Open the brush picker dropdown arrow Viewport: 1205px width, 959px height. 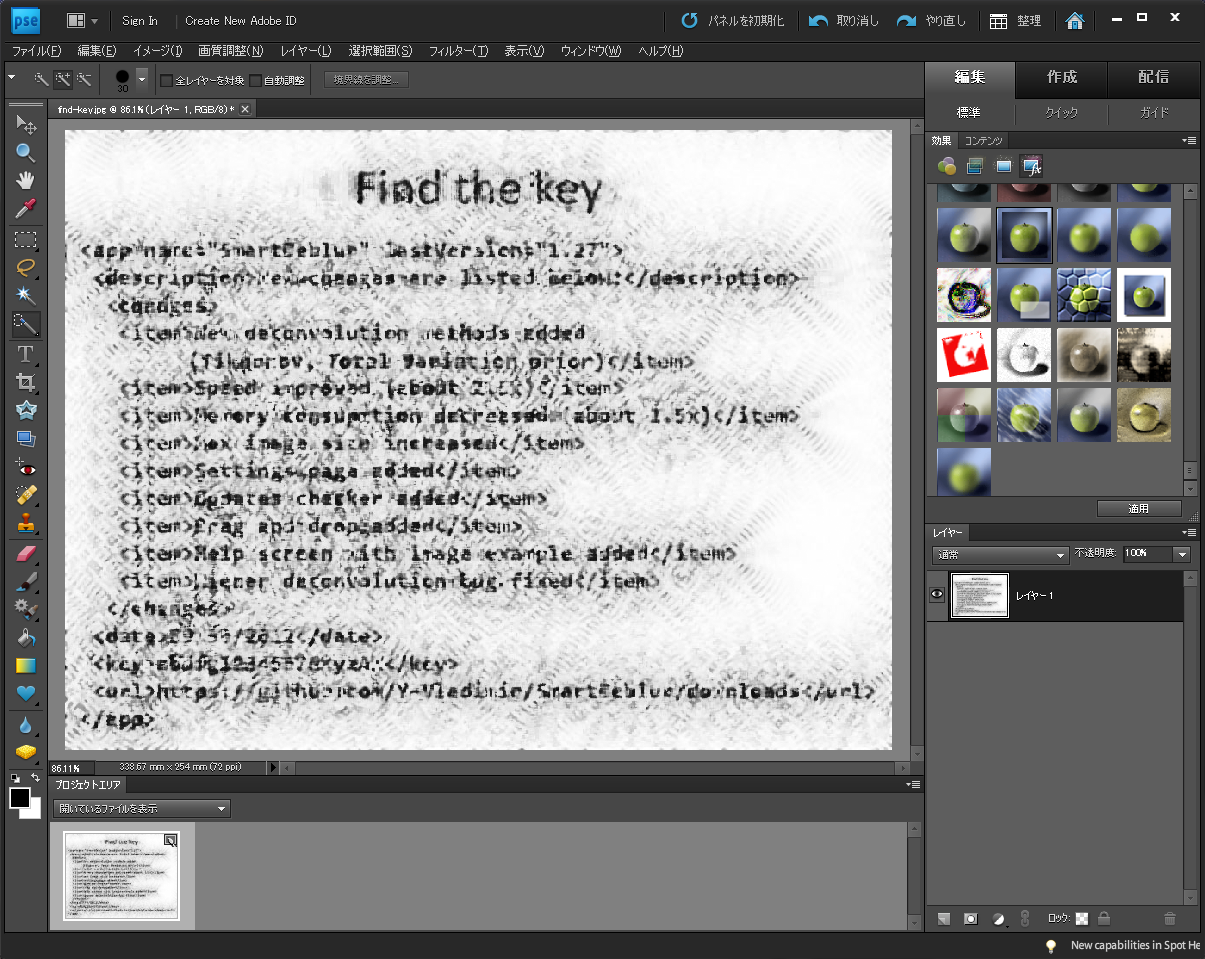142,79
